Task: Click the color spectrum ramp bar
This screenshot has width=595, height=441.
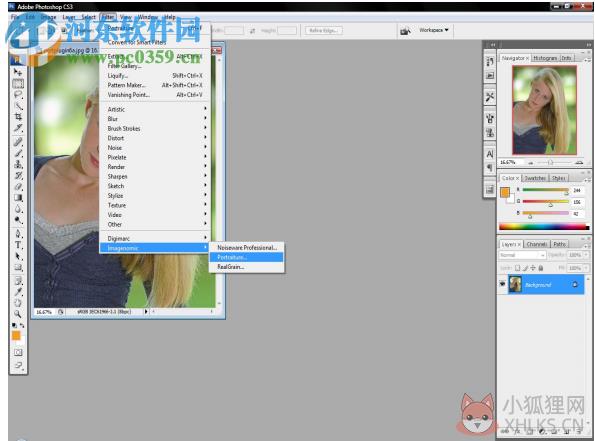Action: coord(544,227)
